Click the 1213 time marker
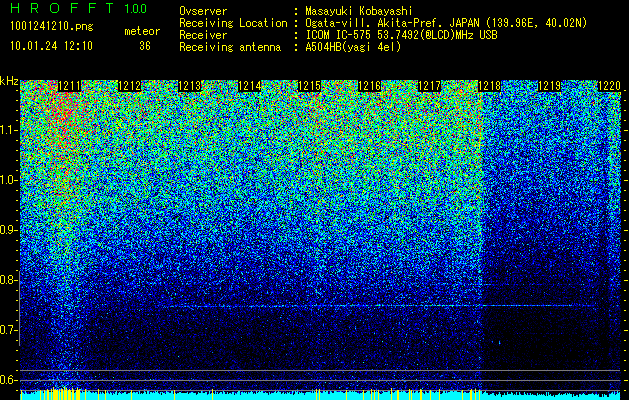Viewport: 629px width, 400px height. coord(189,86)
